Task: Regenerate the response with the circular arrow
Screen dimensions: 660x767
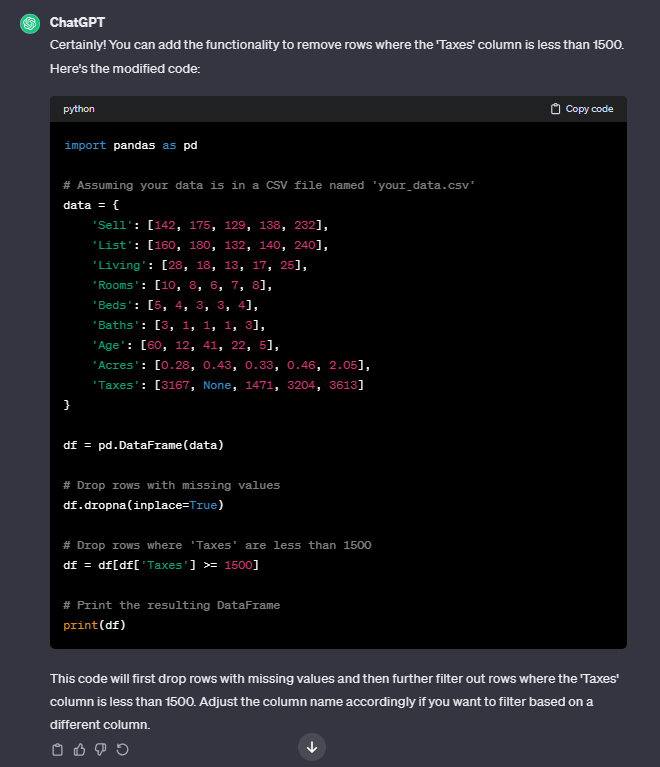Action: point(123,749)
